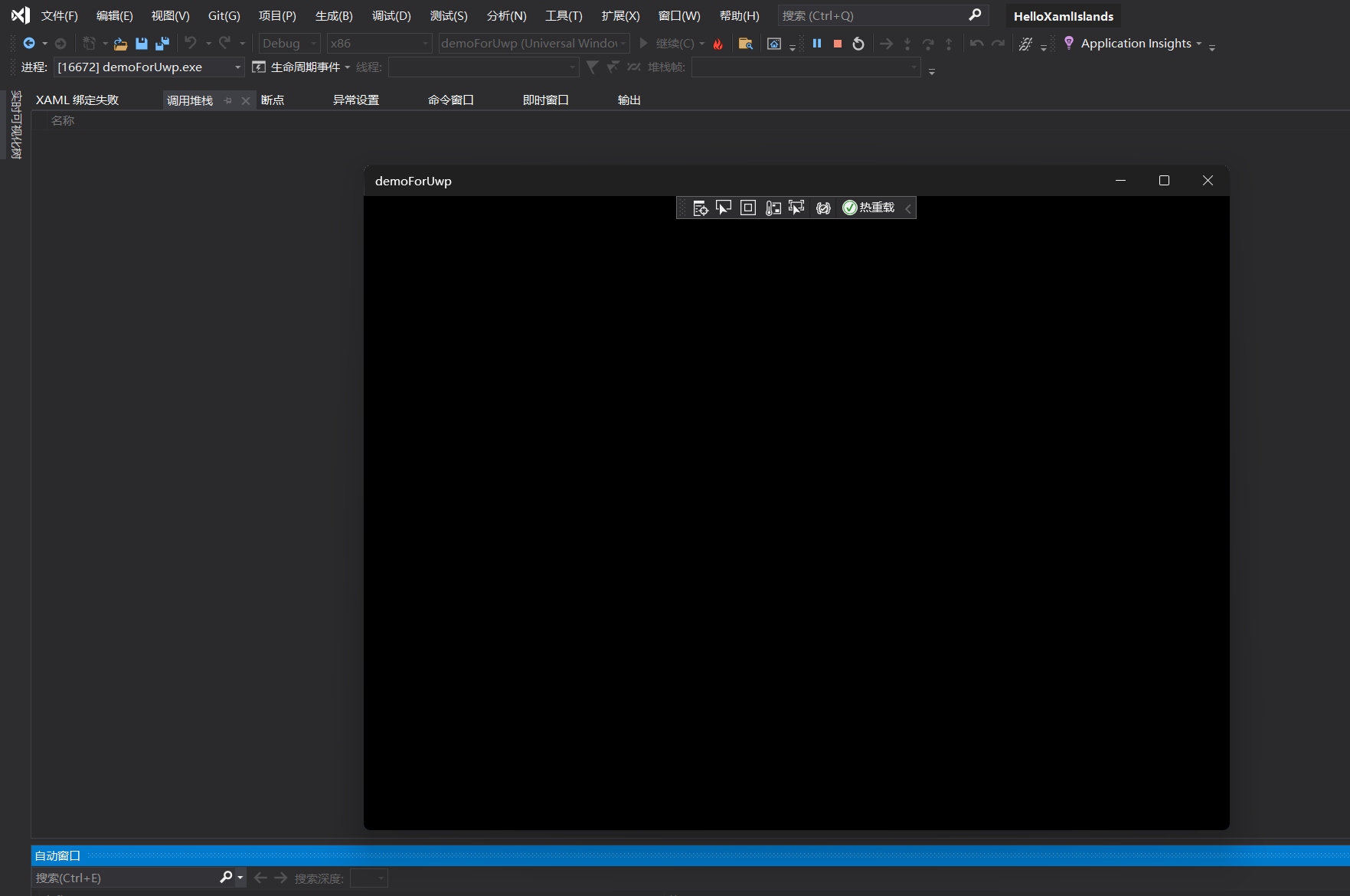Open the 文件(F) menu
Image resolution: width=1350 pixels, height=896 pixels.
click(60, 16)
